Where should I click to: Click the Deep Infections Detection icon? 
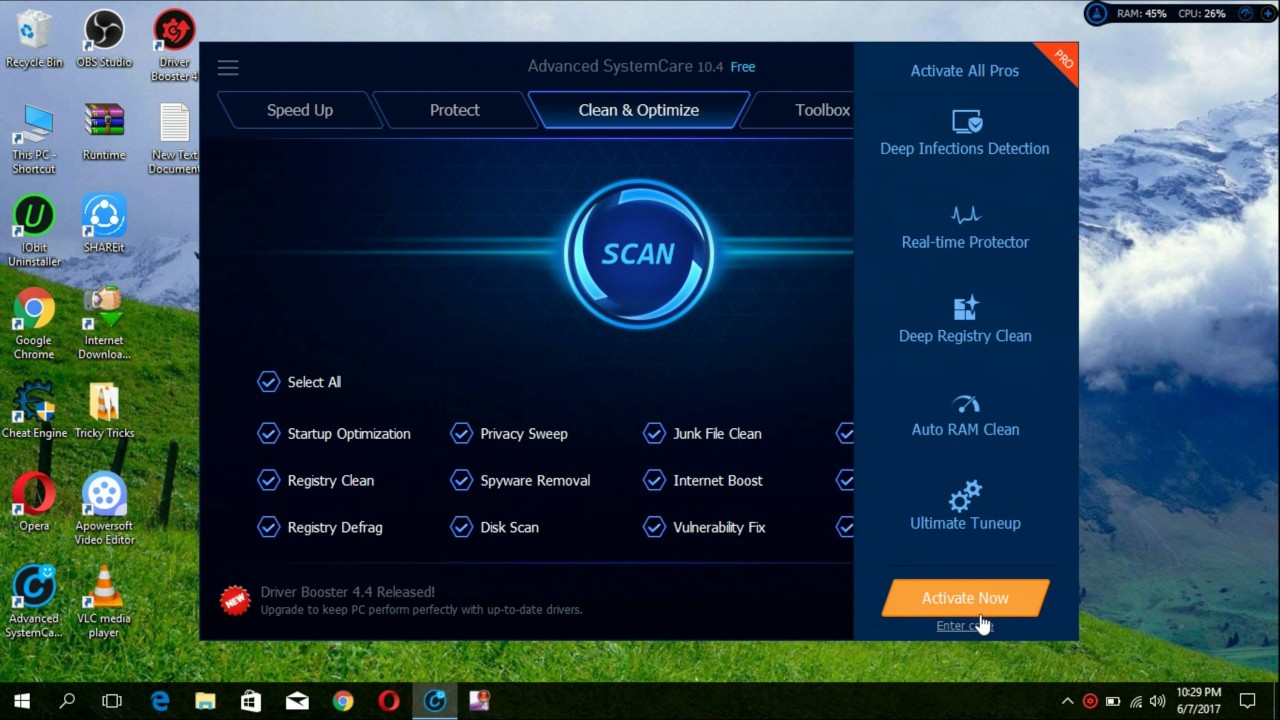coord(966,122)
